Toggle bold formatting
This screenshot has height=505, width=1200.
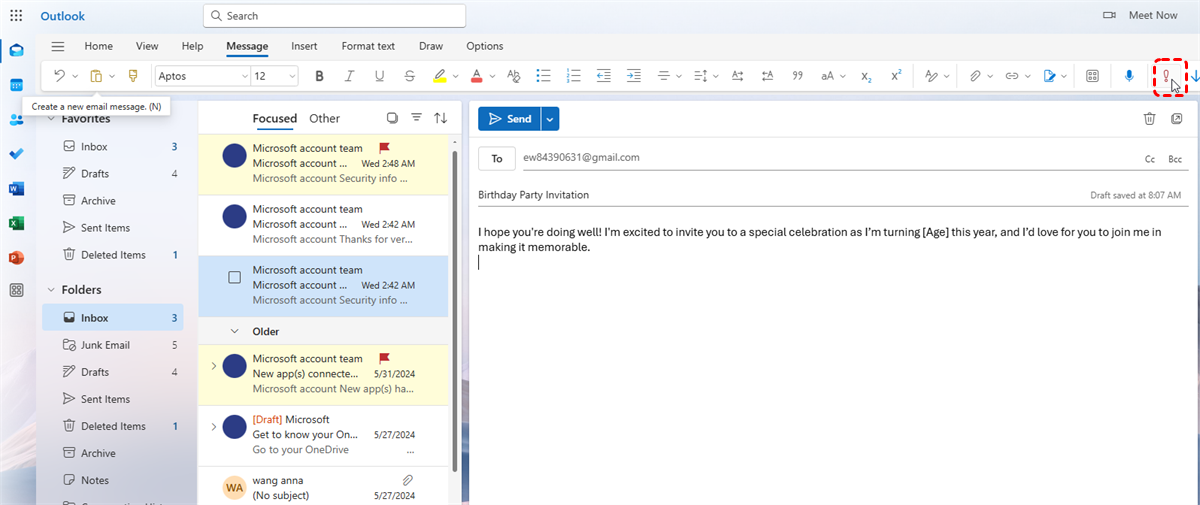pyautogui.click(x=319, y=76)
